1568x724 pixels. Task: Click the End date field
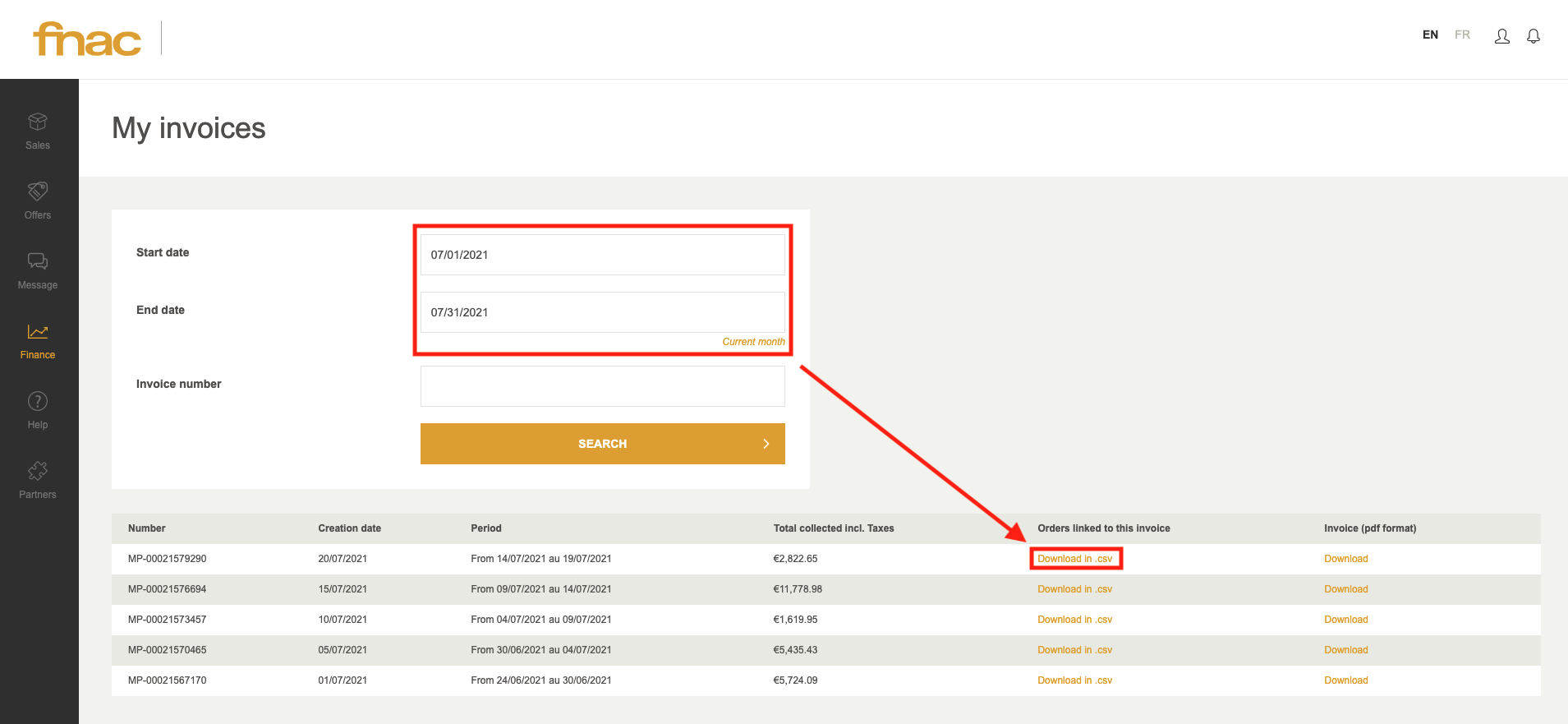click(603, 312)
